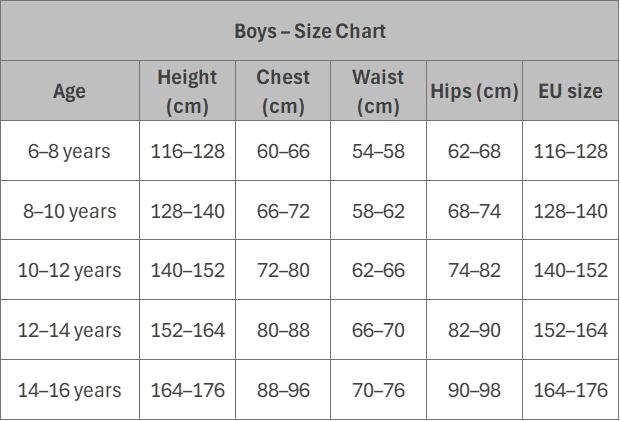Select the Hips (cm) column header
The height and width of the screenshot is (421, 620).
[x=474, y=91]
